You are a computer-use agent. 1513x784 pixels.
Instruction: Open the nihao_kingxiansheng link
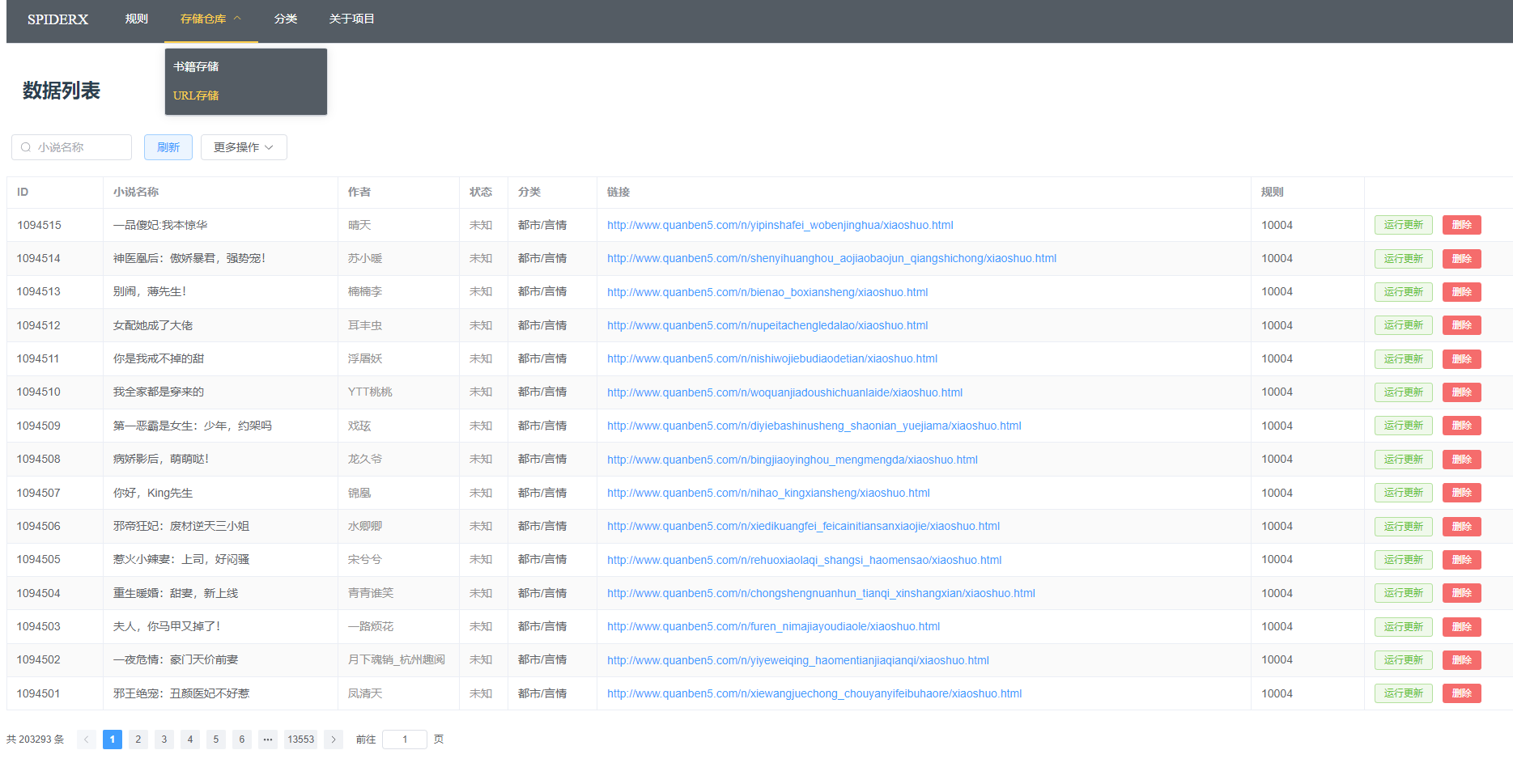click(x=768, y=493)
